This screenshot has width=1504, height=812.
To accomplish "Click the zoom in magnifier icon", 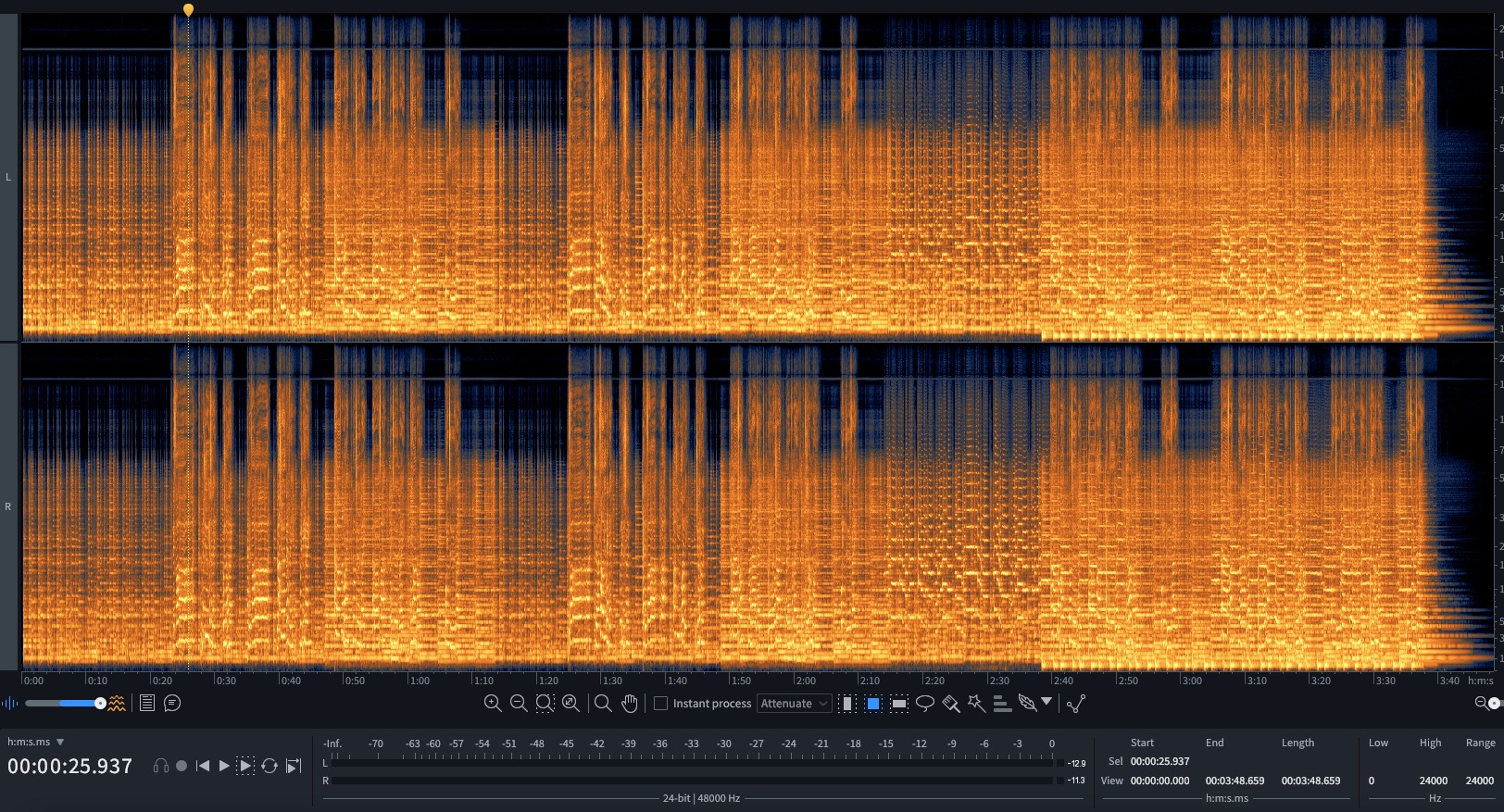I will (493, 704).
